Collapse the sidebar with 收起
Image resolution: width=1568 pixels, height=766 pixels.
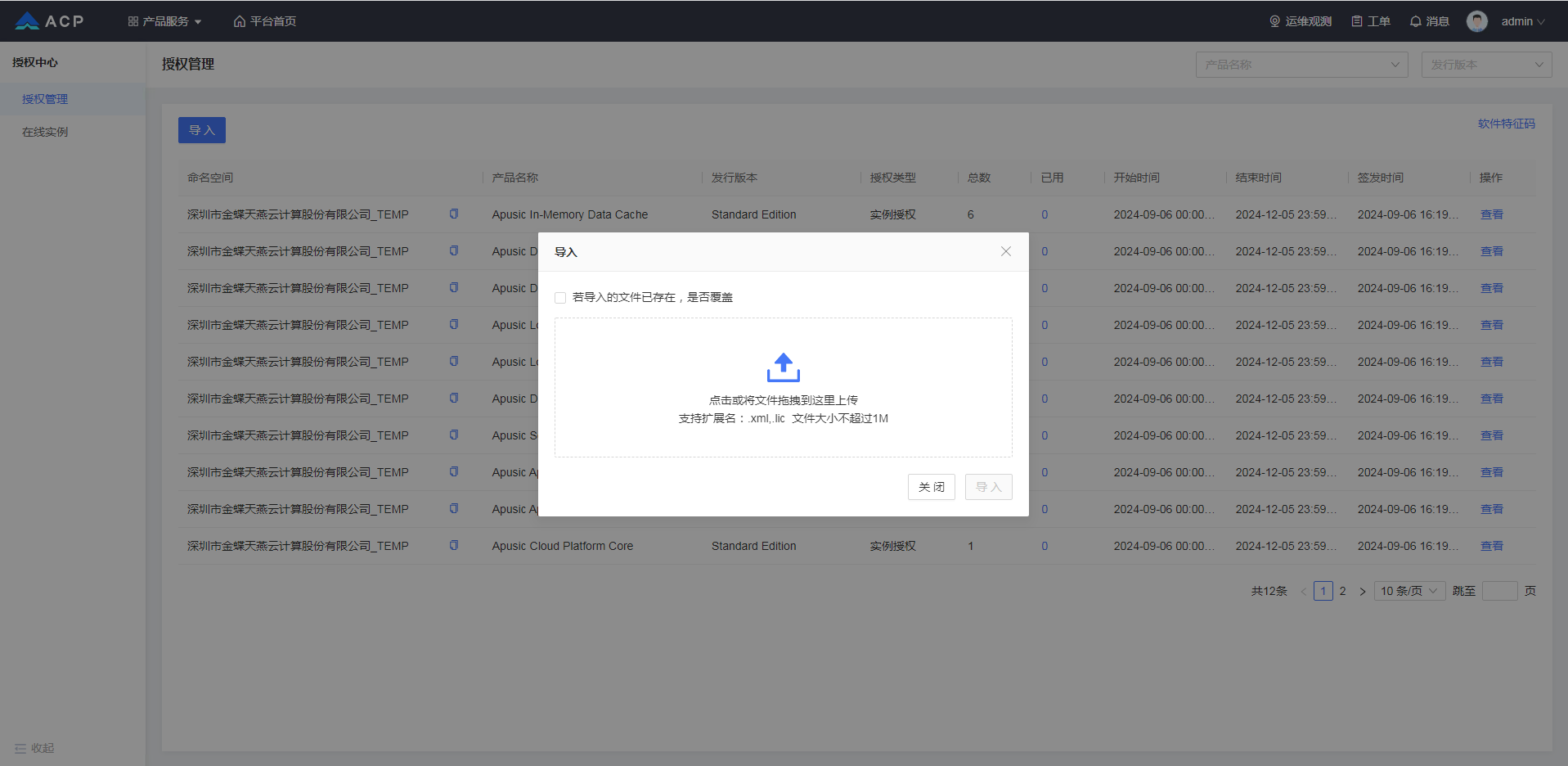coord(34,748)
